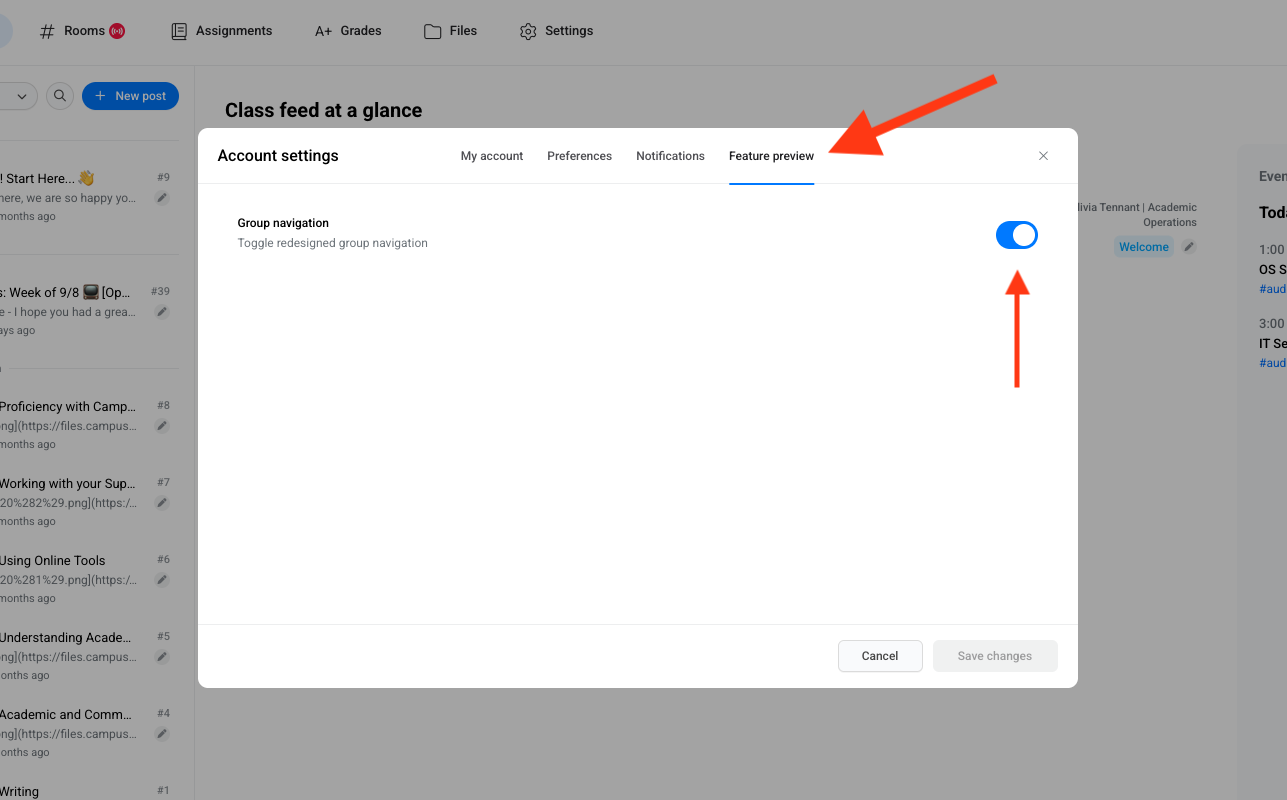Click the edit pencil on post #39
The image size is (1287, 800).
pos(162,312)
